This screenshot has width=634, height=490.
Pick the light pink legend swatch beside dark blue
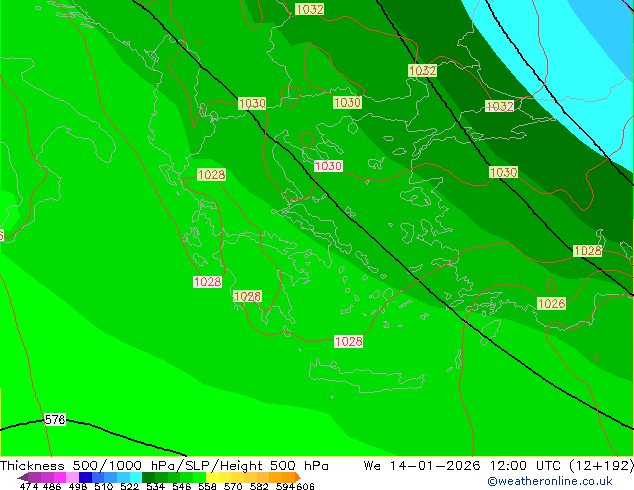tap(72, 477)
